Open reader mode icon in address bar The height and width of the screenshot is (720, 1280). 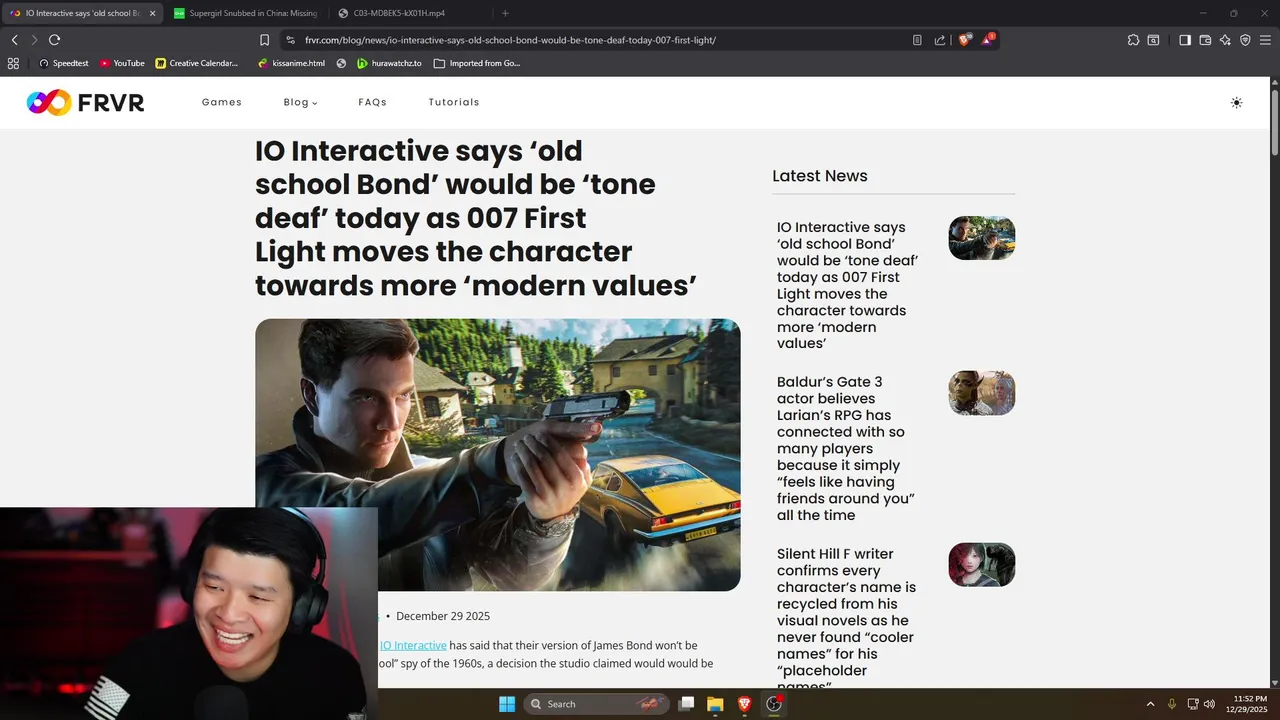[x=917, y=40]
